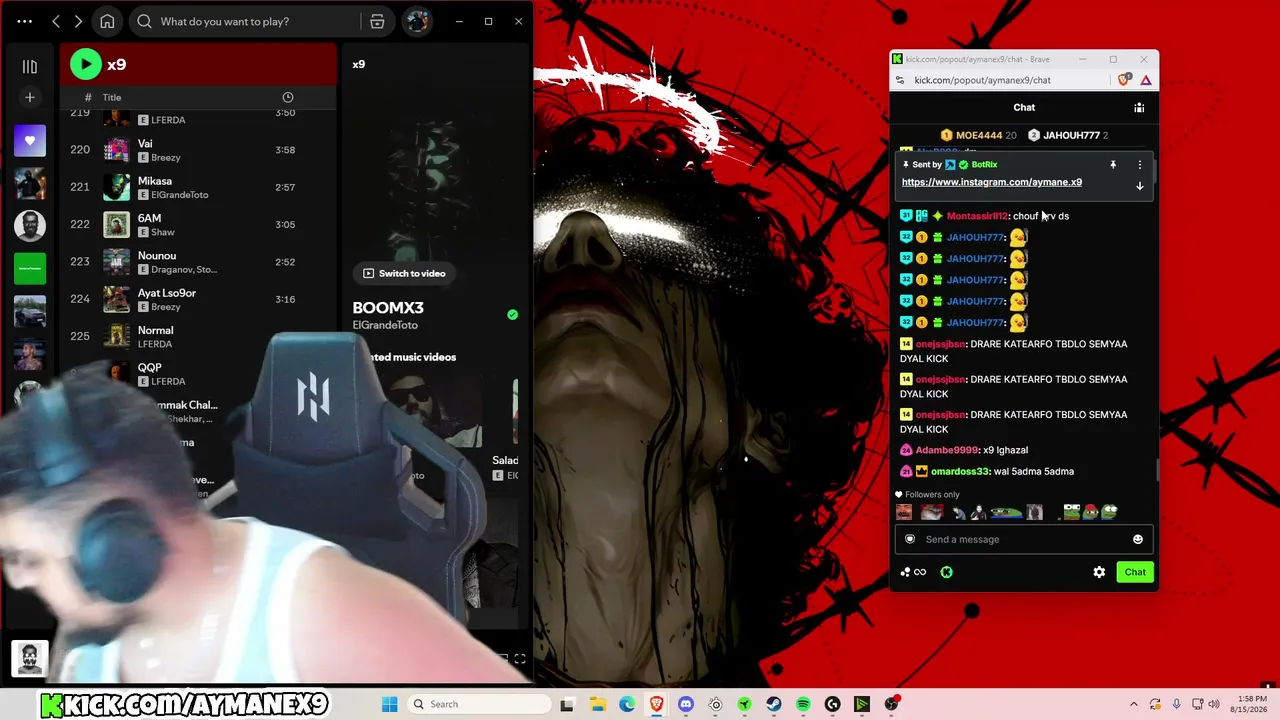Open Steam from taskbar
1280x720 pixels.
point(774,704)
